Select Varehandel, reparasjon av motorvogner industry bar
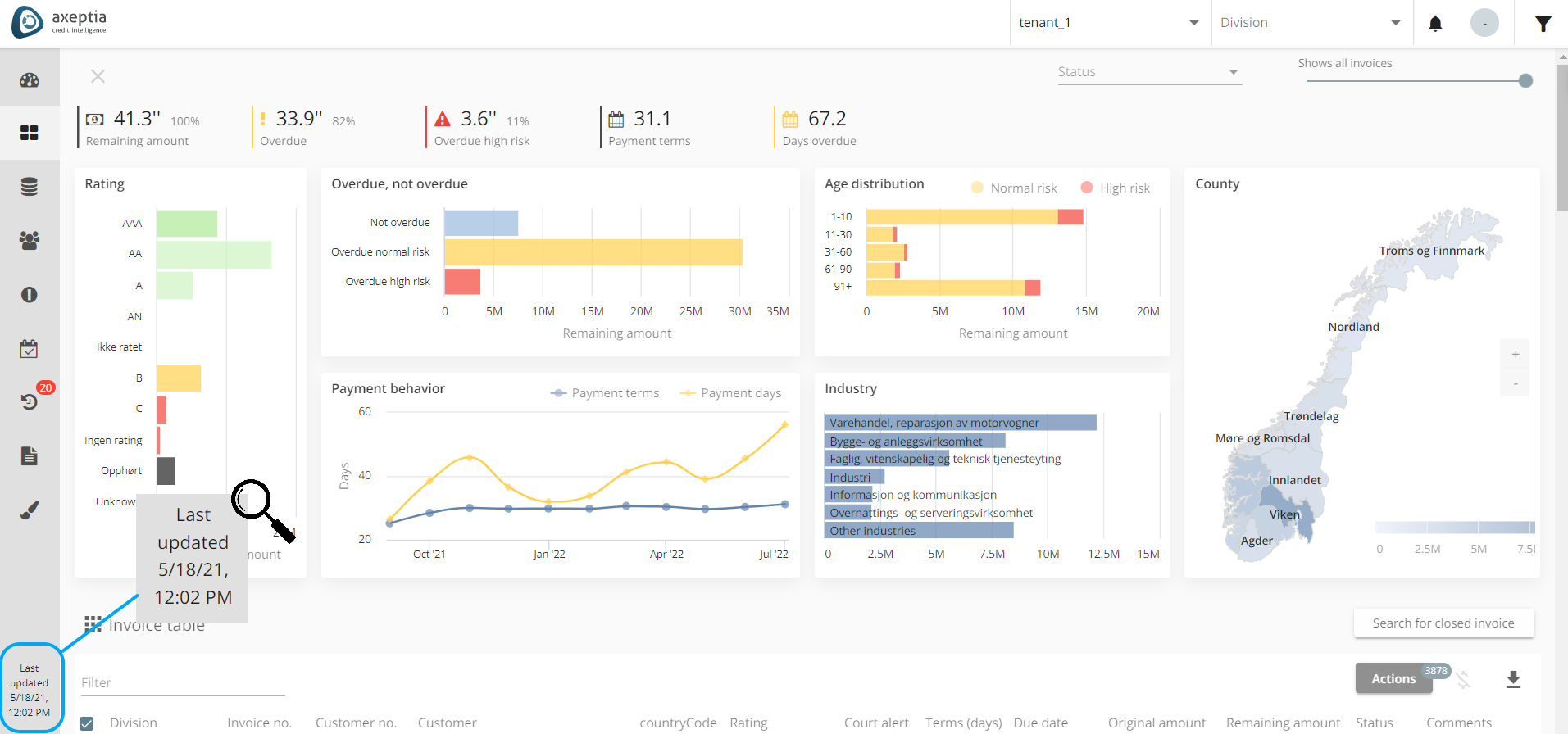 pyautogui.click(x=961, y=423)
